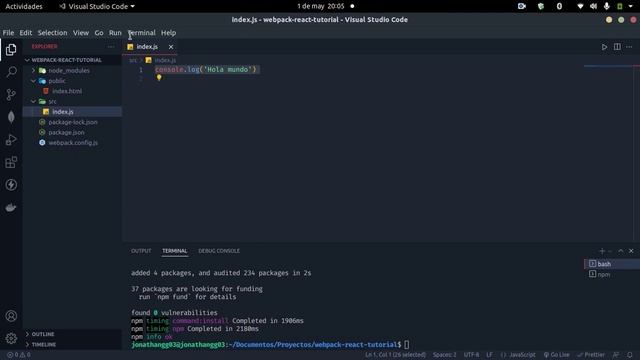Open Actividades overview in top bar
This screenshot has height=360, width=640.
(24, 7)
